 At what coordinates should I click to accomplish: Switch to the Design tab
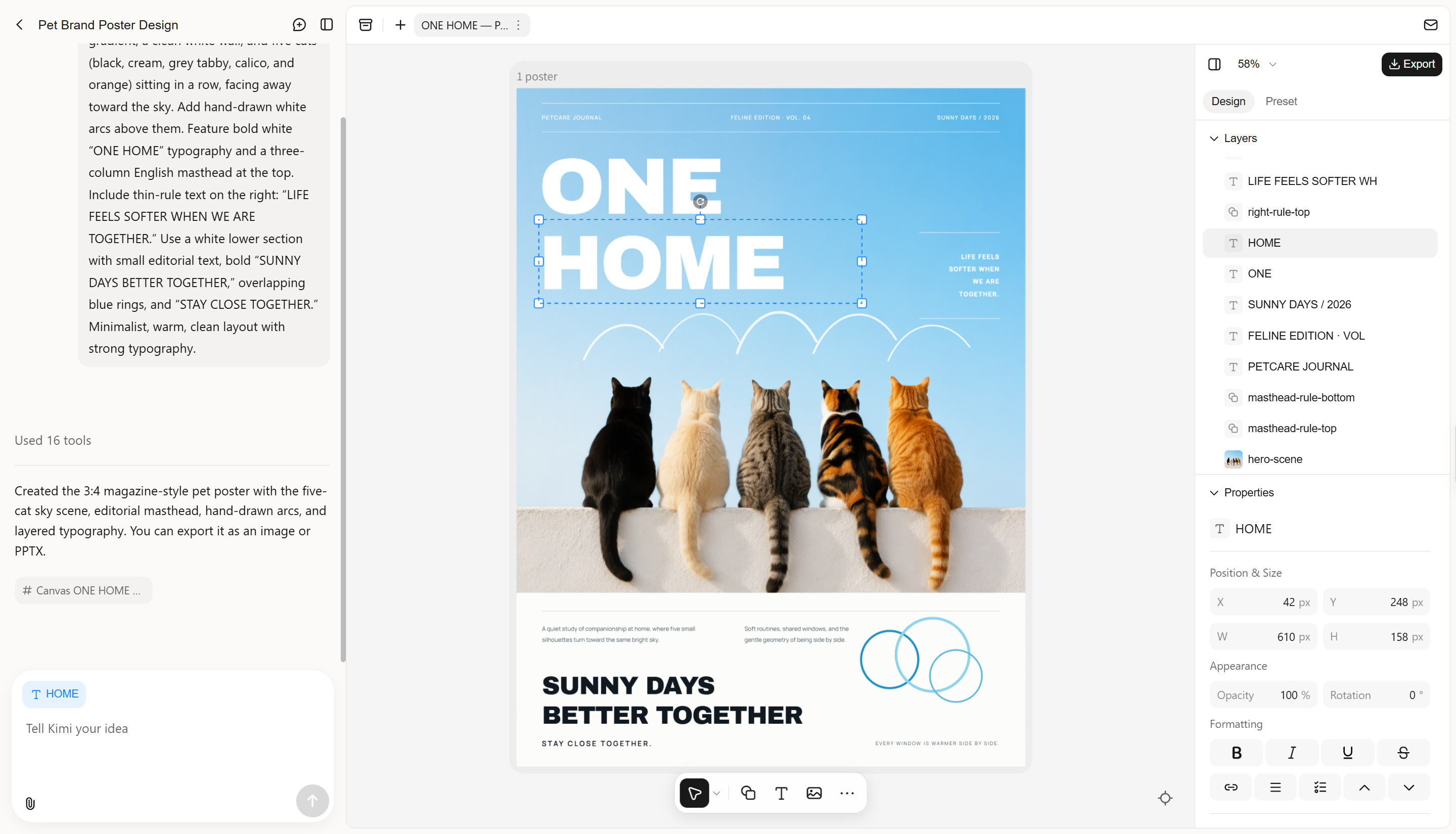pyautogui.click(x=1228, y=102)
